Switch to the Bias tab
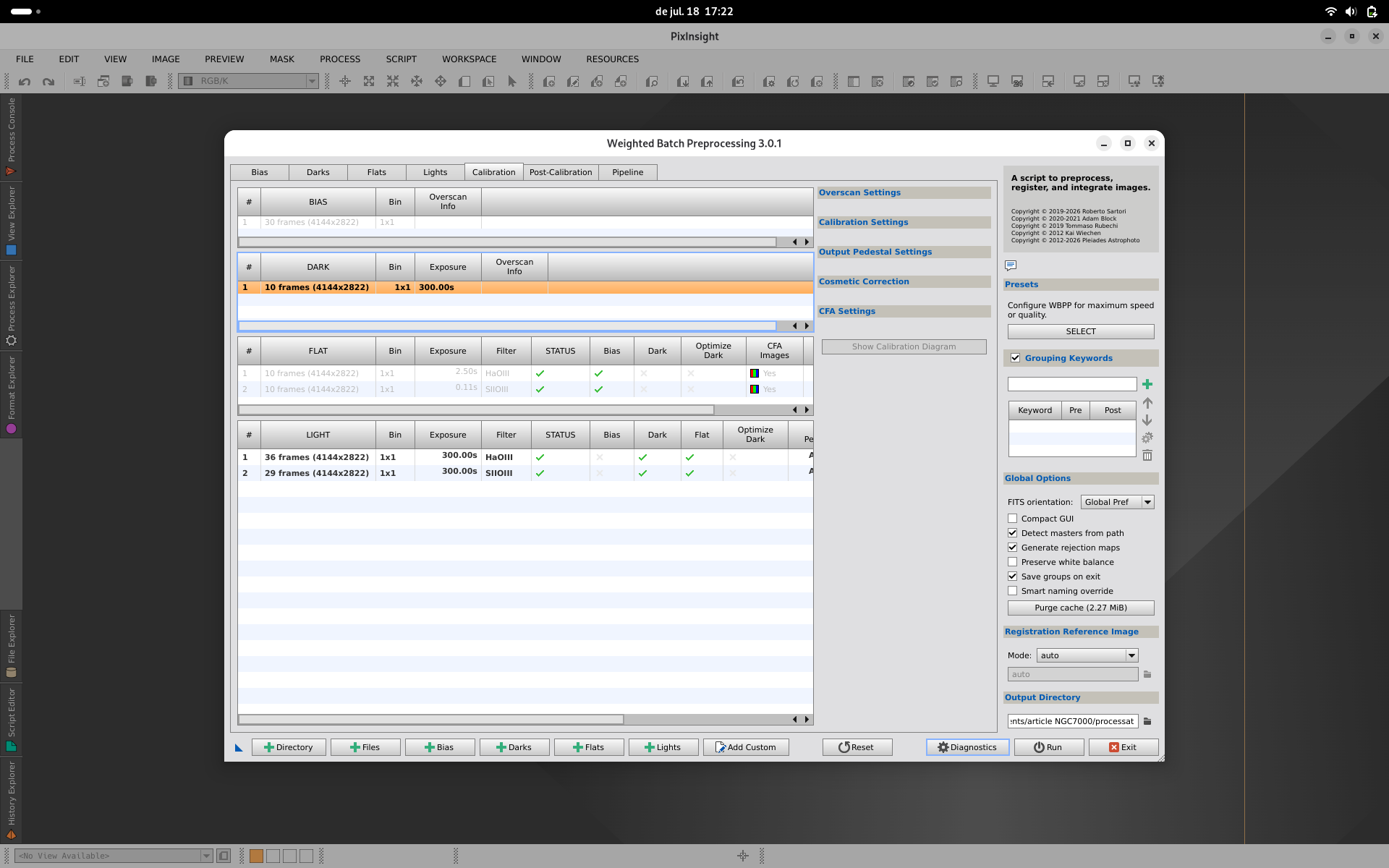 [260, 172]
